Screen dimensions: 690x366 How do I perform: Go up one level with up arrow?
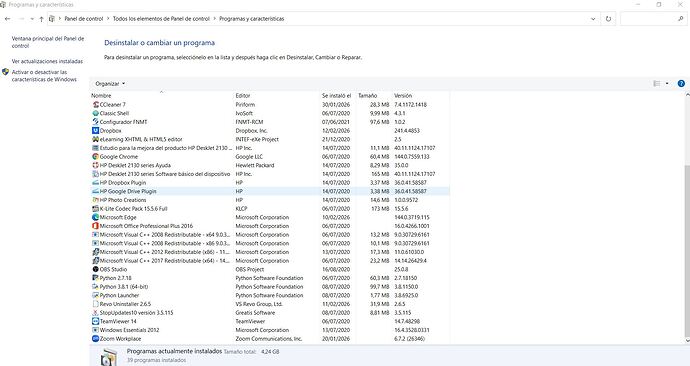pos(41,19)
